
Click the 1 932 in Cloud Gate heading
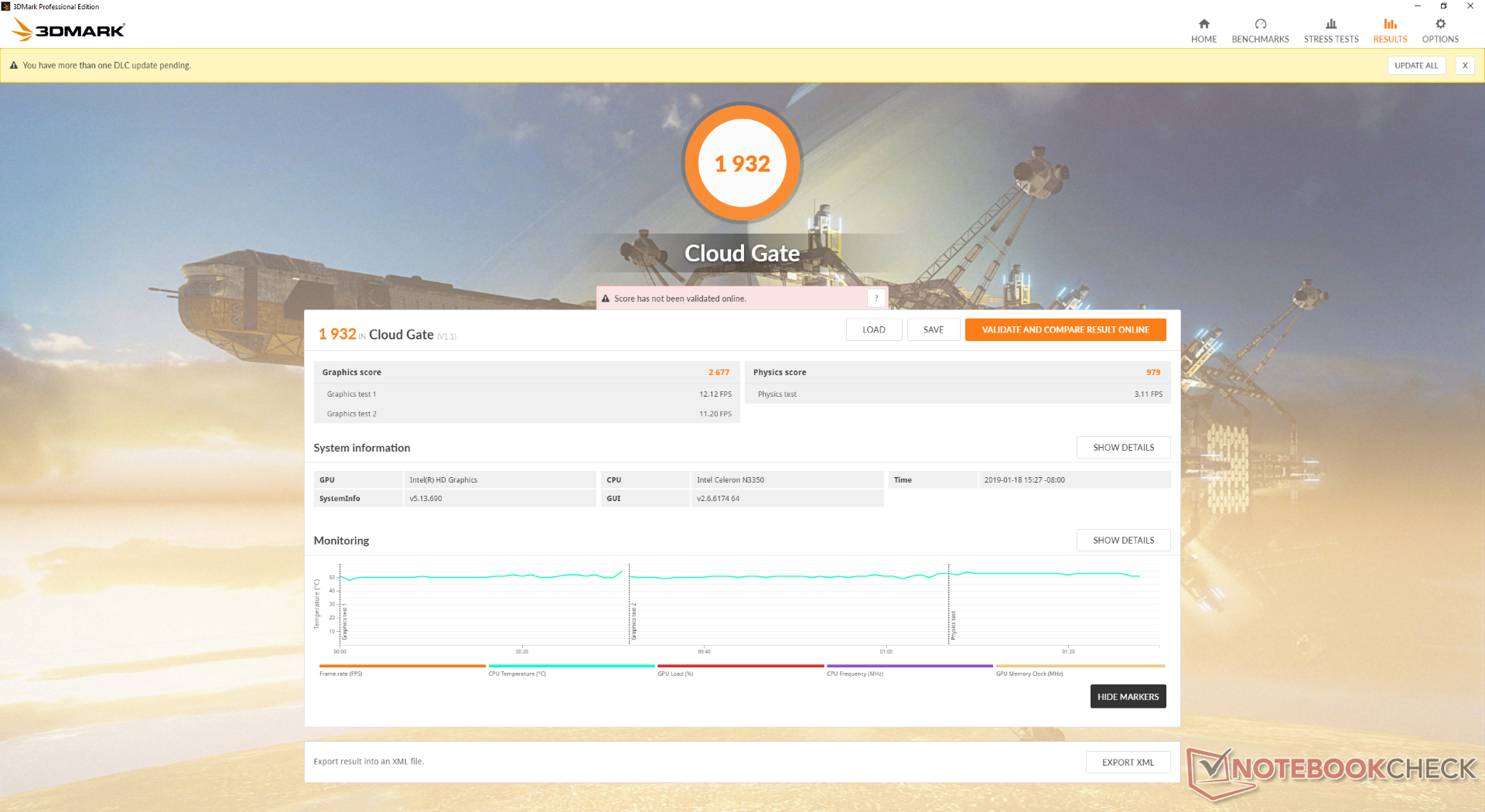tap(387, 335)
